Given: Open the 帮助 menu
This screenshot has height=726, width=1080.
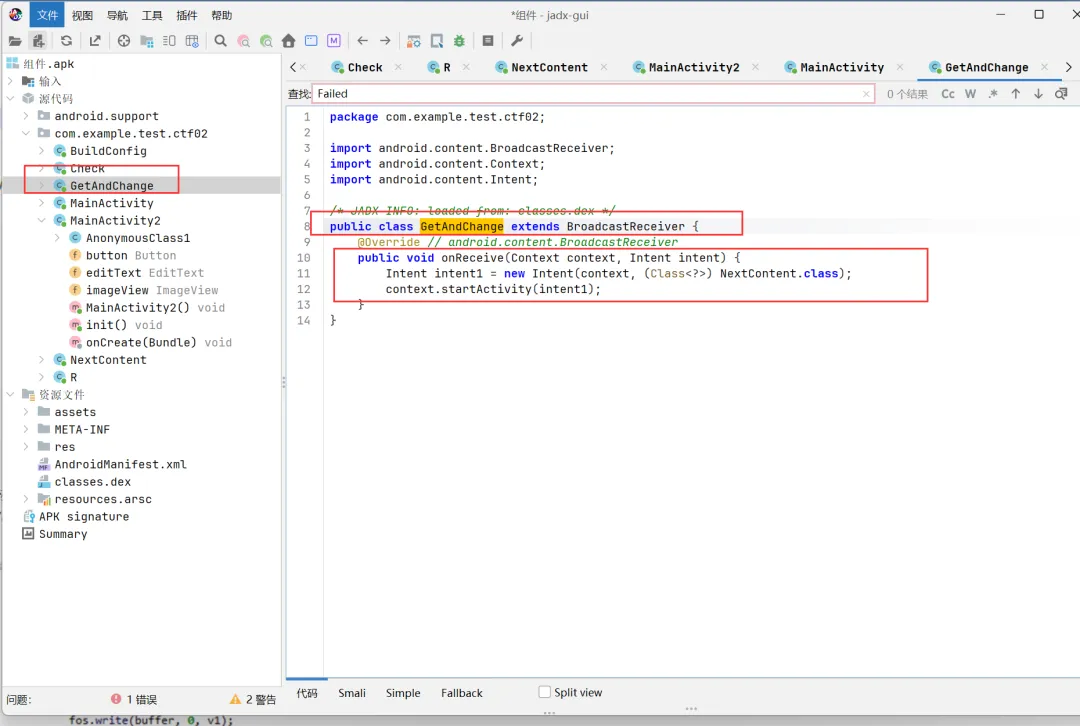Looking at the screenshot, I should click(222, 15).
